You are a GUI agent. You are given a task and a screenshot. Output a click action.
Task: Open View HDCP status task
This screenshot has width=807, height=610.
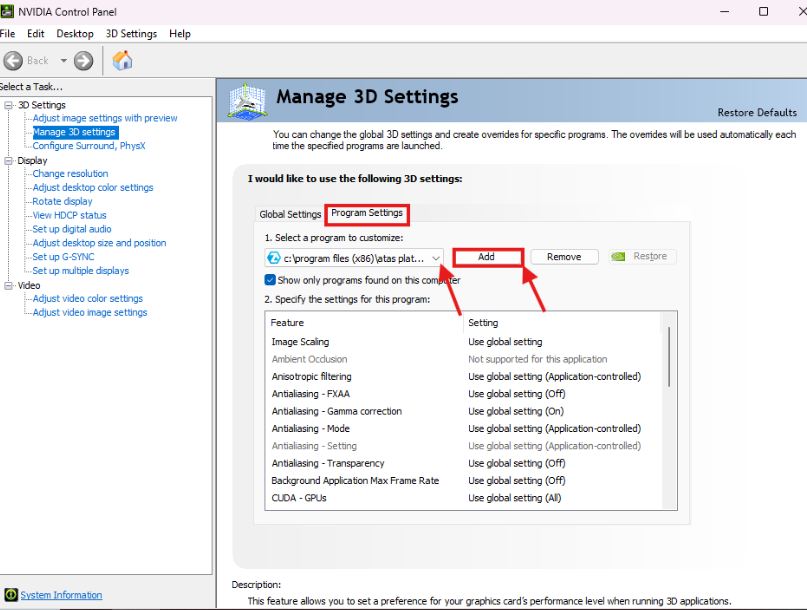click(x=69, y=215)
